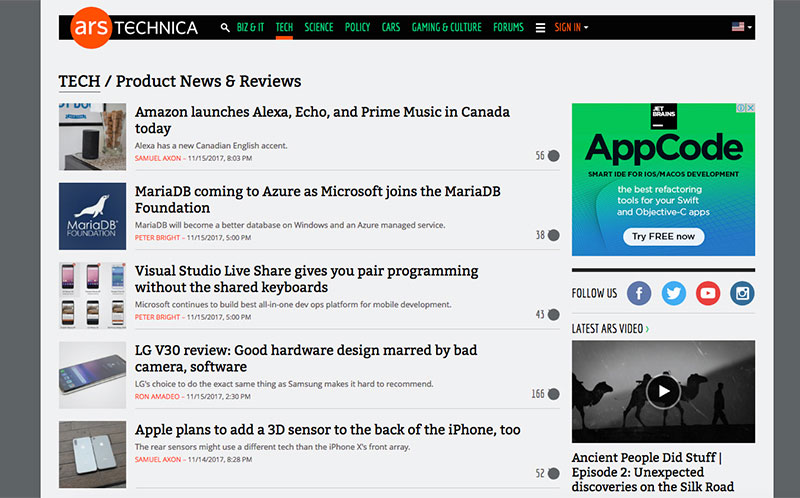Image resolution: width=800 pixels, height=498 pixels.
Task: Click the phone screenshots thumbnail
Action: click(x=92, y=295)
